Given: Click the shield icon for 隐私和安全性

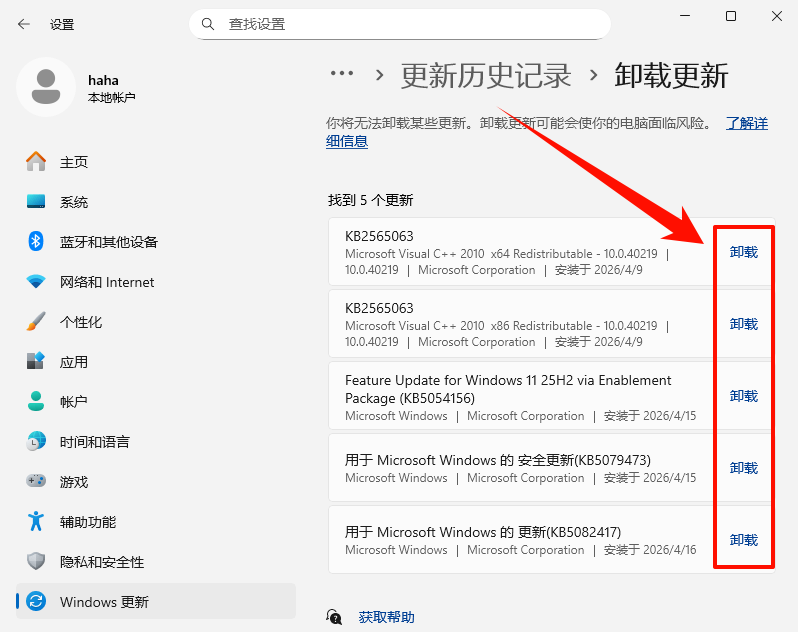Looking at the screenshot, I should pyautogui.click(x=36, y=561).
